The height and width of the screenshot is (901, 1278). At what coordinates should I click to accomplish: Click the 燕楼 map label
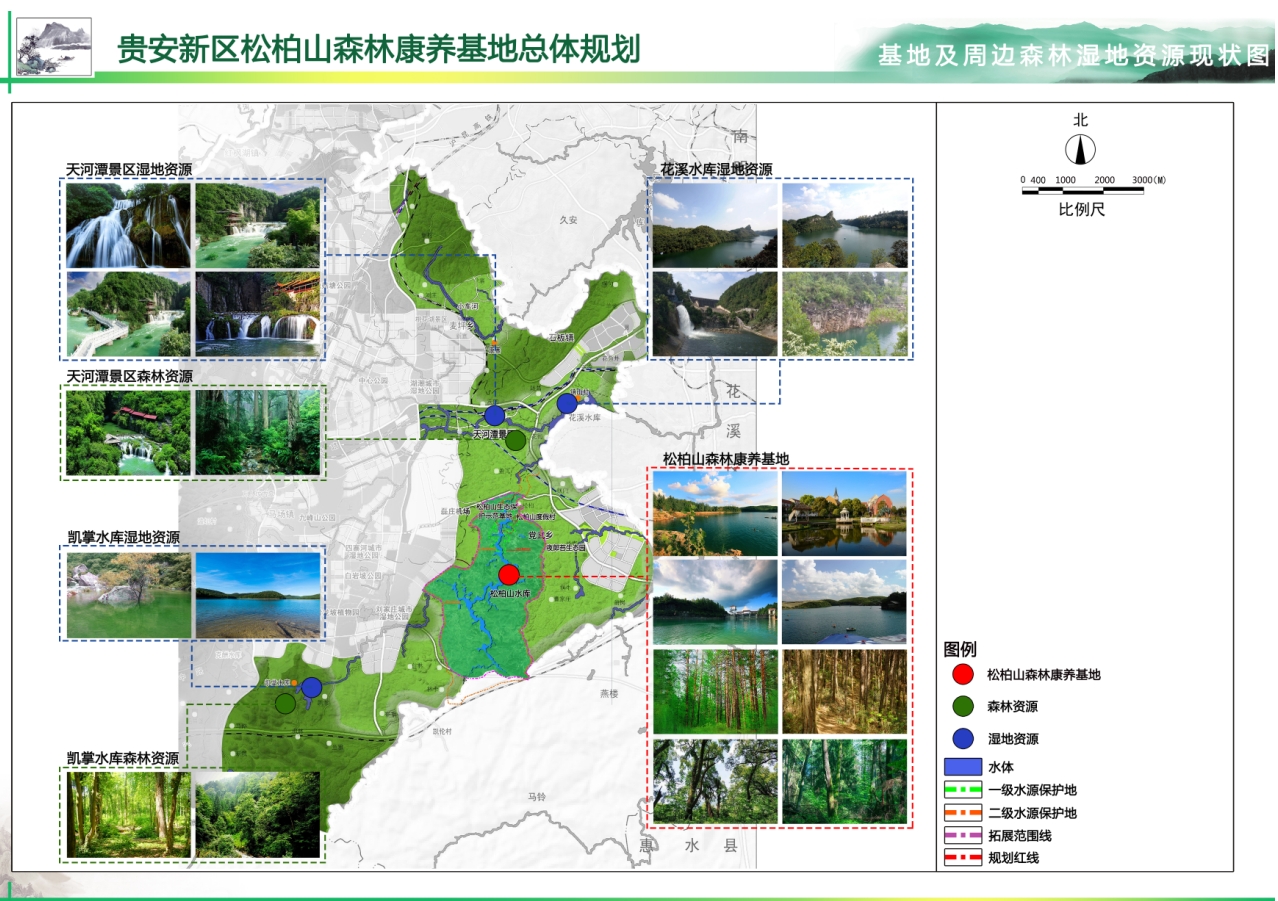pos(610,693)
